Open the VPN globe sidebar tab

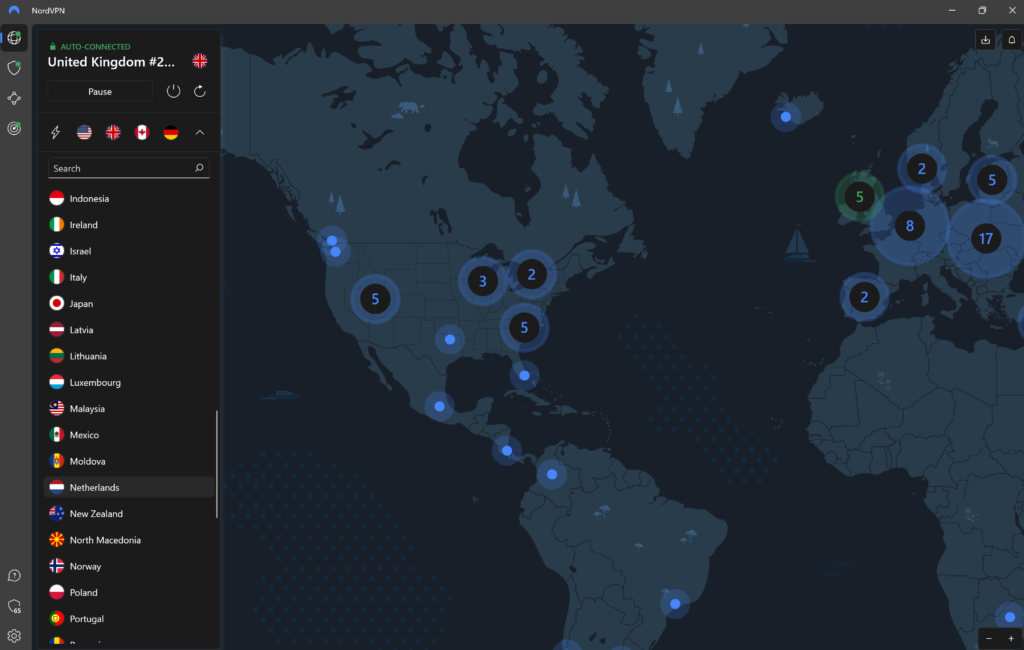[x=14, y=38]
